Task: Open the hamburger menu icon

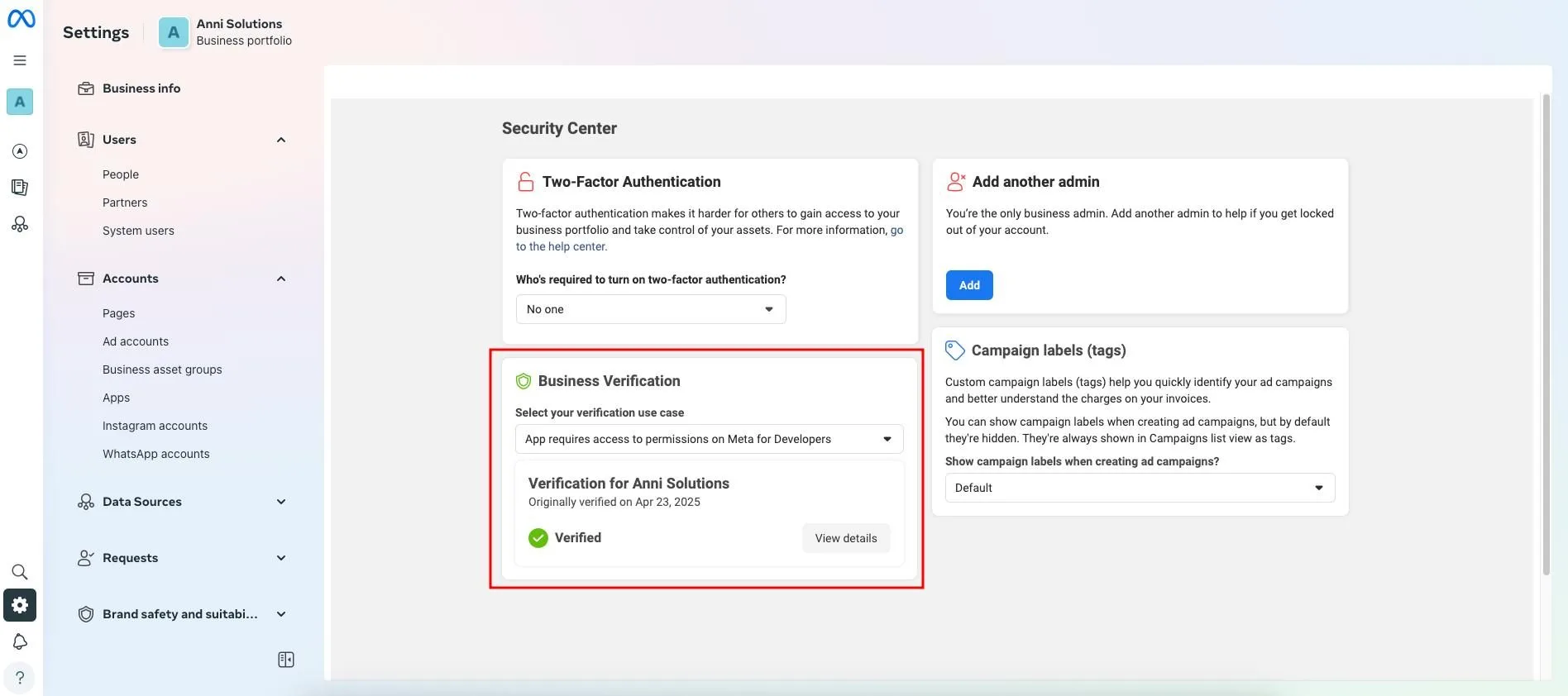Action: [x=20, y=60]
